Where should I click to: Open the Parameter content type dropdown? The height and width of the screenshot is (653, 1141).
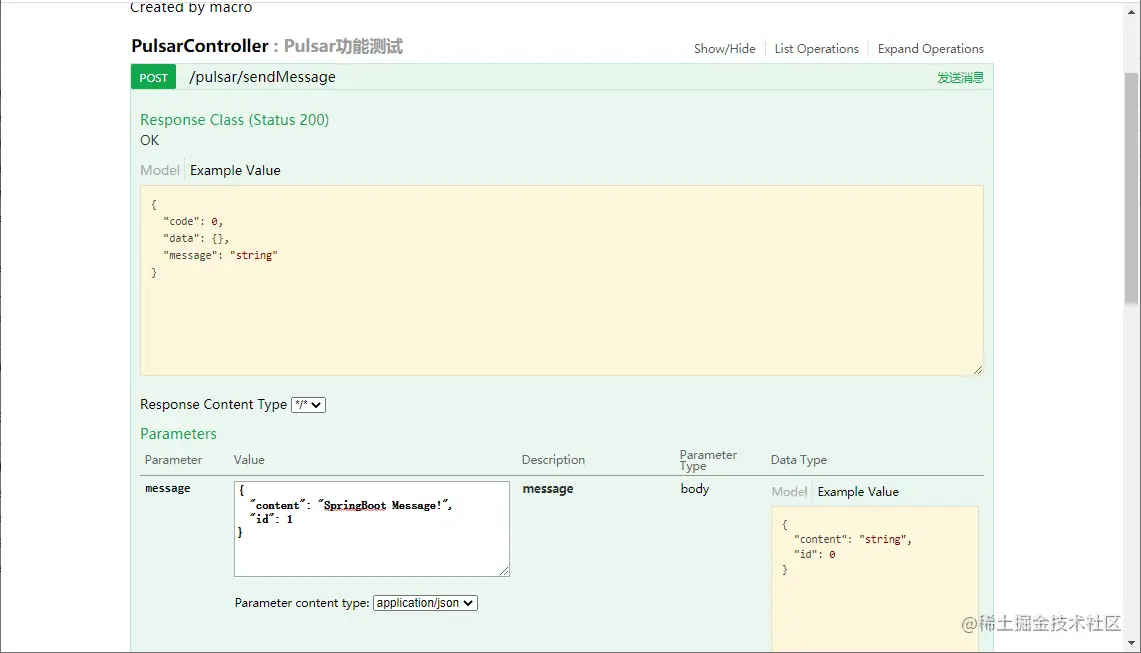point(425,603)
